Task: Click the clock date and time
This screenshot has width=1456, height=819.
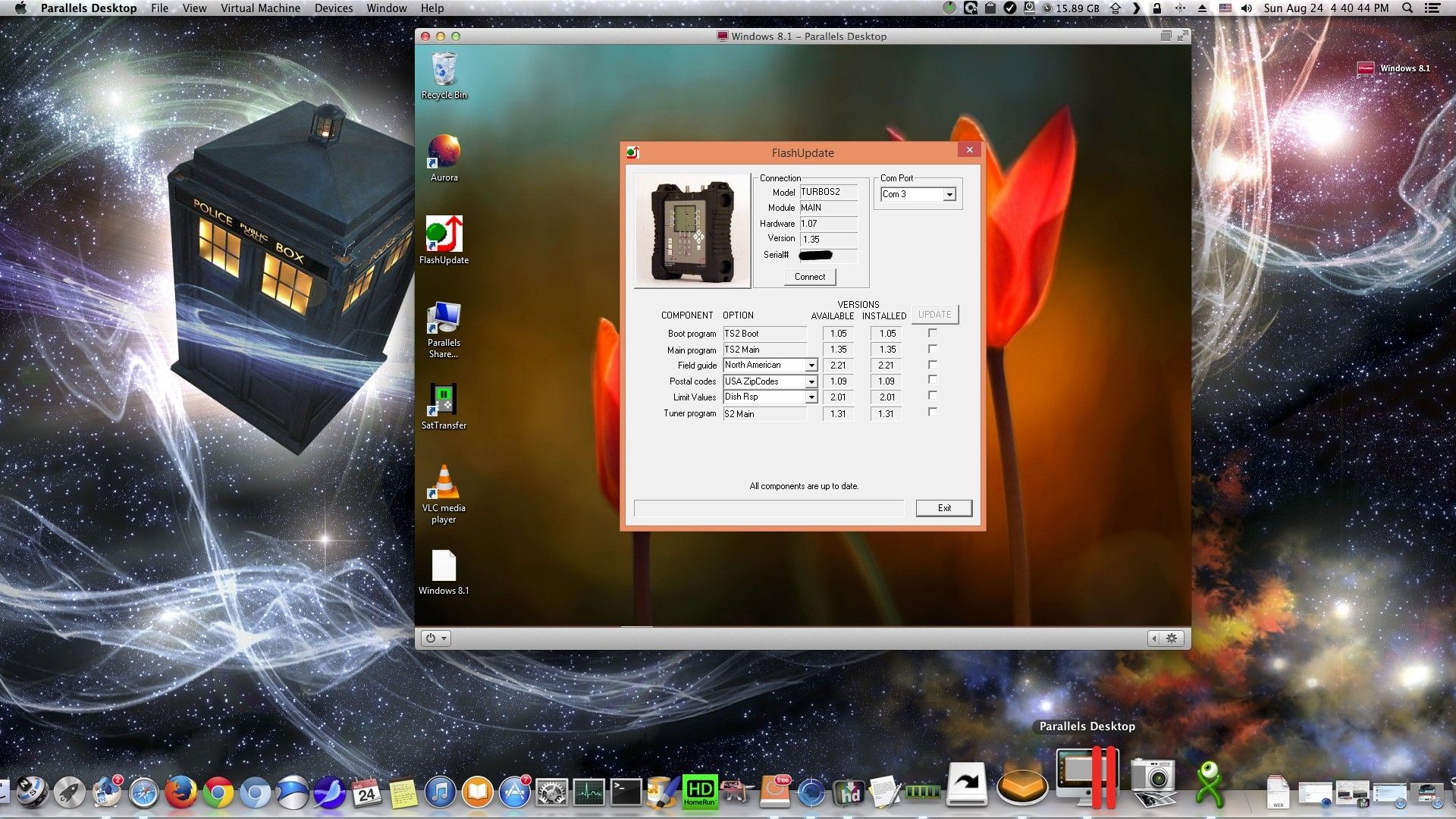Action: (1326, 8)
